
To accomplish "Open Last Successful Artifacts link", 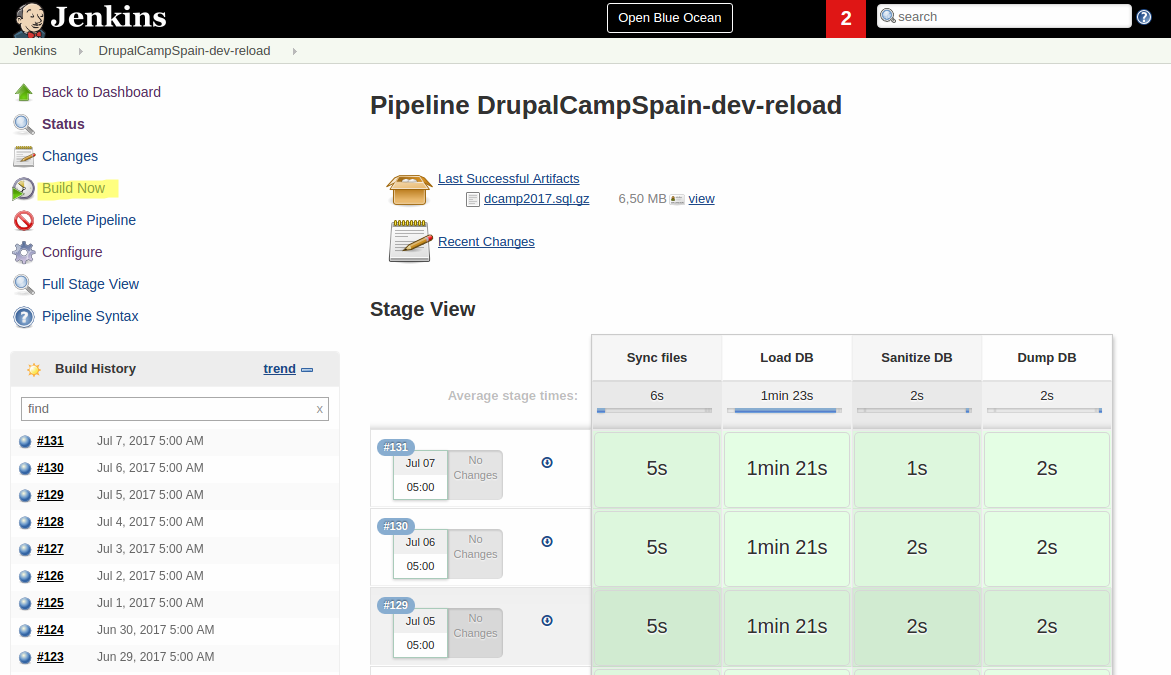I will coord(509,178).
